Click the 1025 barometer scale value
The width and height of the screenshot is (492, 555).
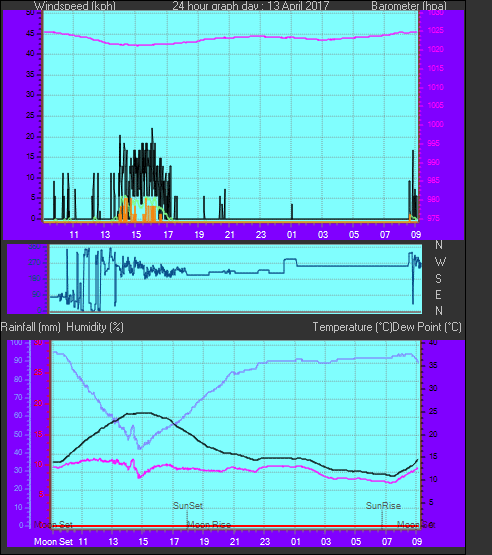pyautogui.click(x=435, y=30)
